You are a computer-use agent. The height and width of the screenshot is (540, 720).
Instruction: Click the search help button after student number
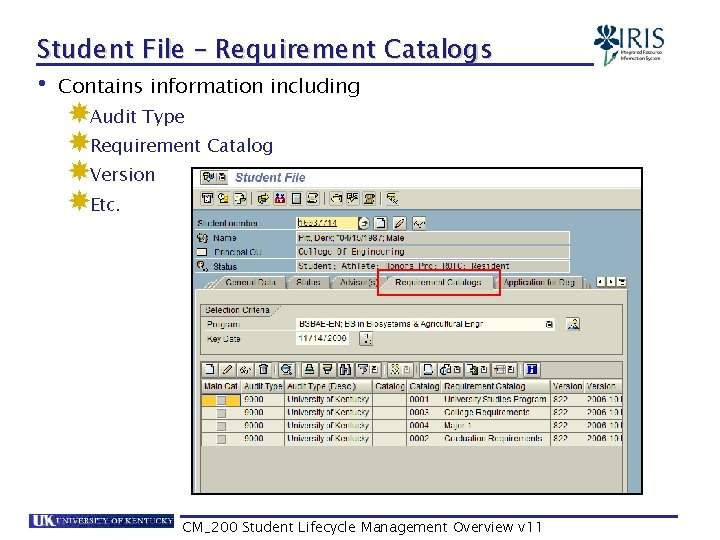[364, 223]
